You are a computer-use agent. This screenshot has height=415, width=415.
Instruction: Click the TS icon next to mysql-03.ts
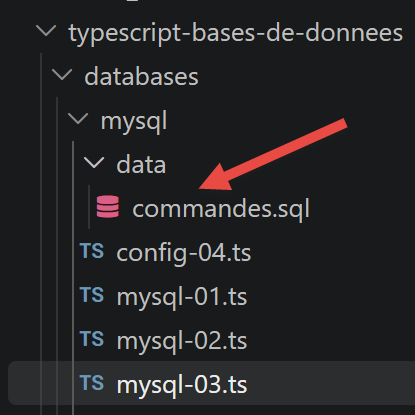coord(92,383)
